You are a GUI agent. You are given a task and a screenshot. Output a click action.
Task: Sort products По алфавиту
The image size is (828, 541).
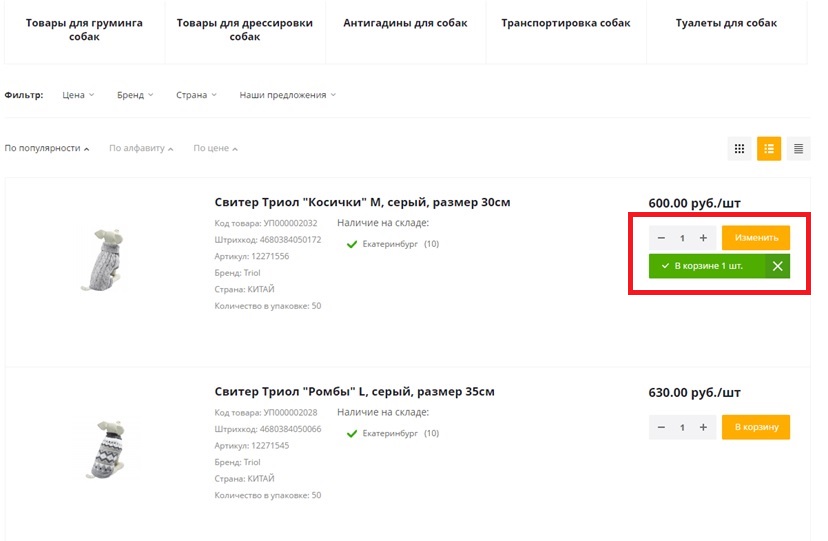[141, 148]
